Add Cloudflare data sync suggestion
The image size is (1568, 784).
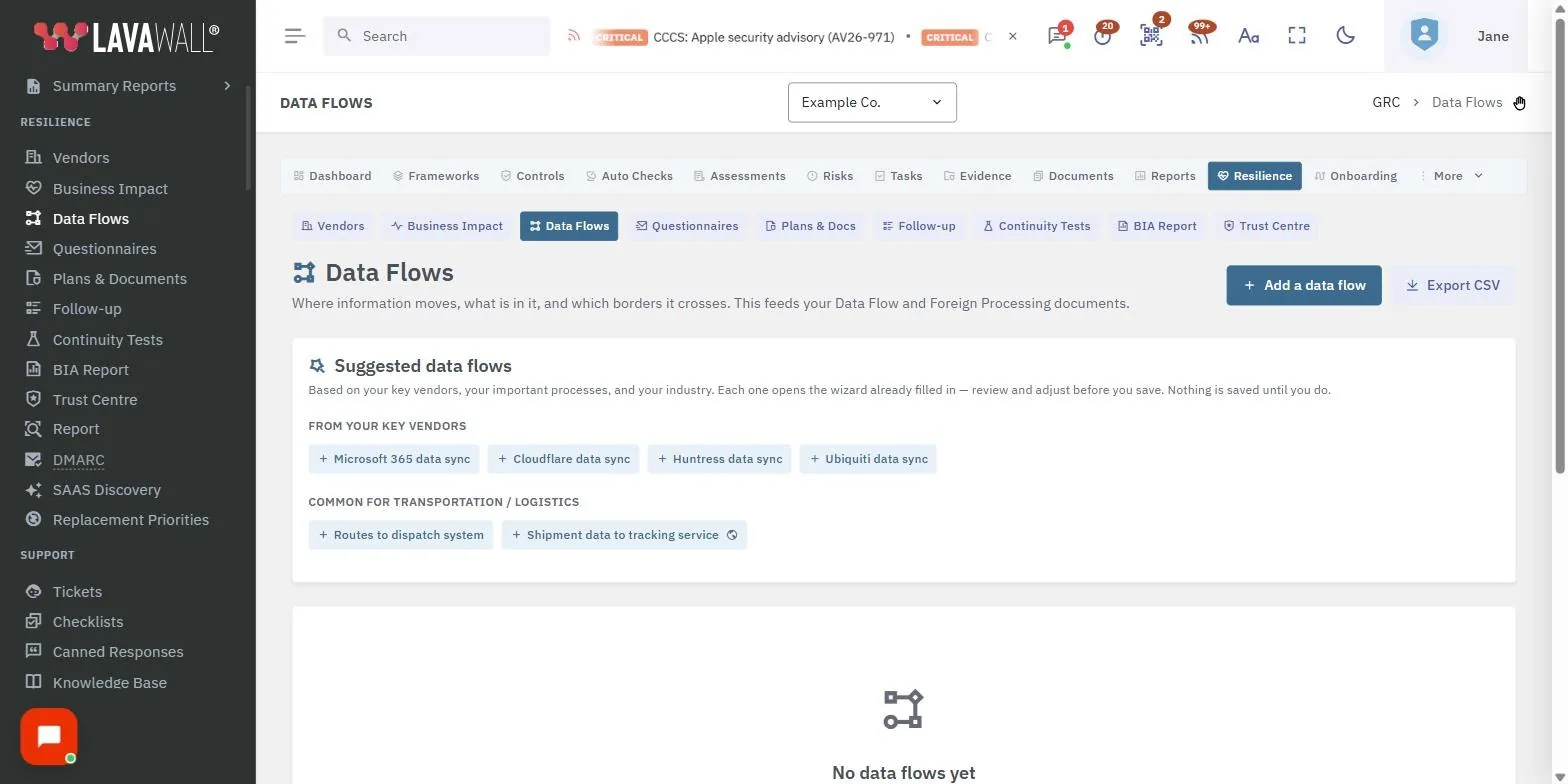pyautogui.click(x=563, y=459)
